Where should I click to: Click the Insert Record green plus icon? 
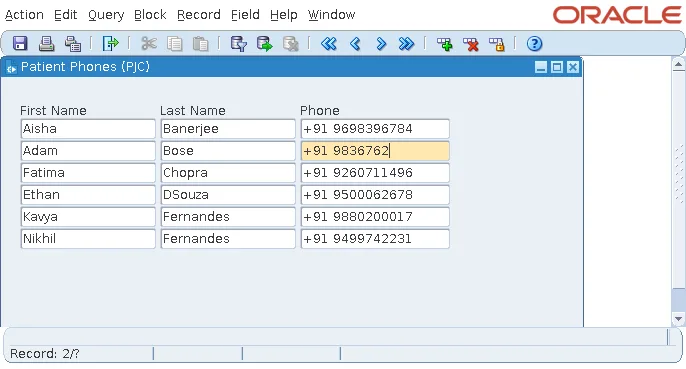444,44
